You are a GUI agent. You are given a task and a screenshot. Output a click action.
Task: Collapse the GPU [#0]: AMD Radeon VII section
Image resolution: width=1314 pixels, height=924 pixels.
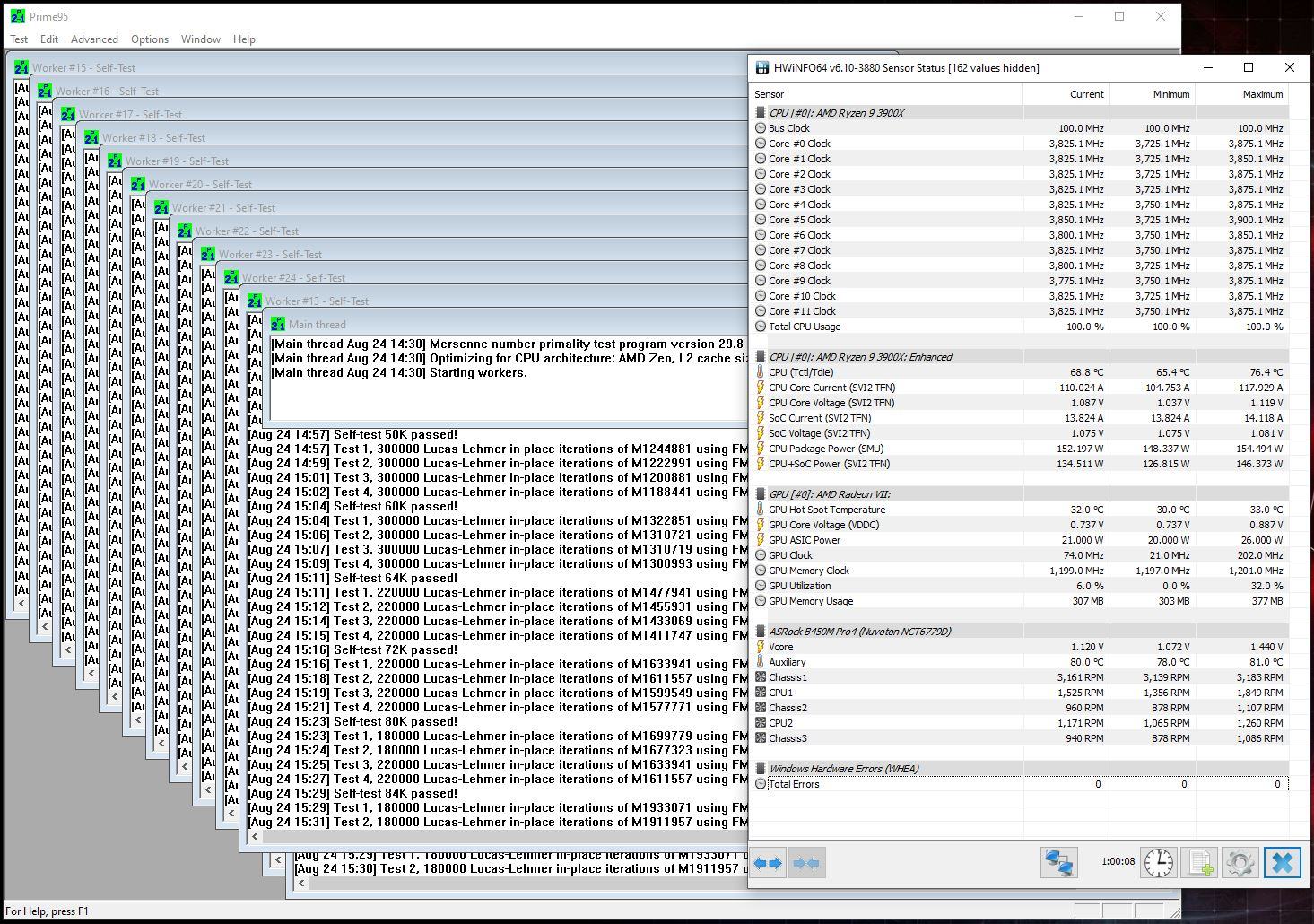coord(761,494)
